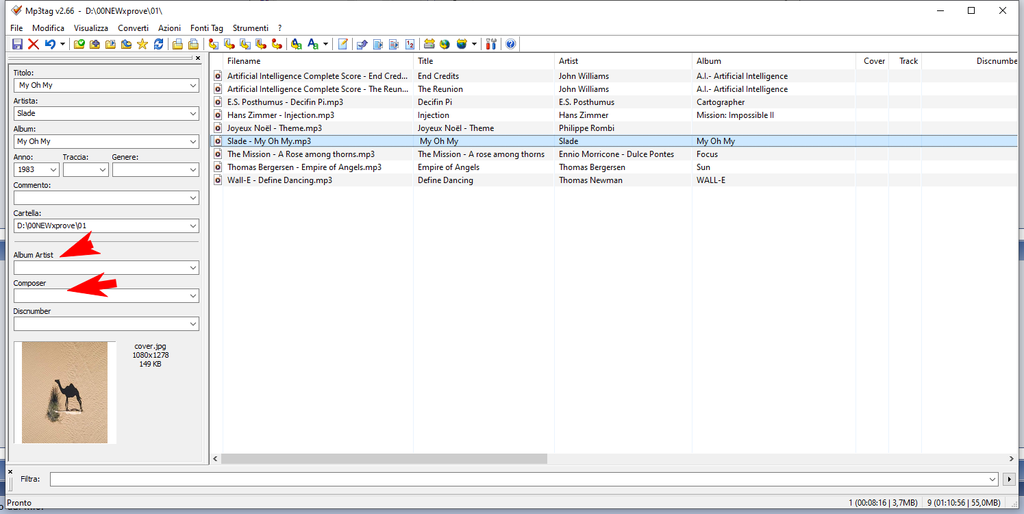Click the Tag - Filename converter icon
Image resolution: width=1024 pixels, height=514 pixels.
pos(213,44)
